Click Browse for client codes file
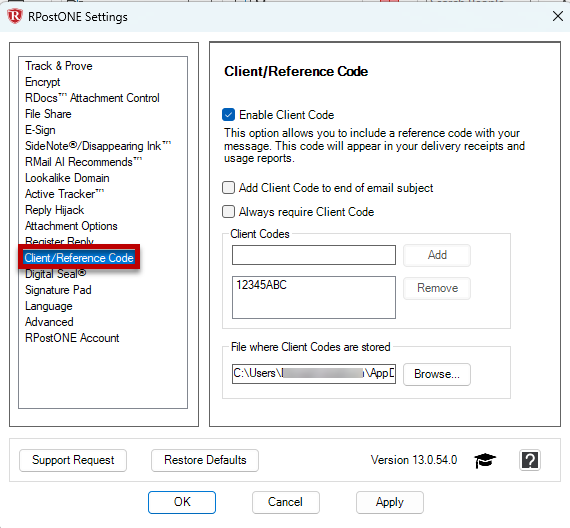 tap(437, 374)
